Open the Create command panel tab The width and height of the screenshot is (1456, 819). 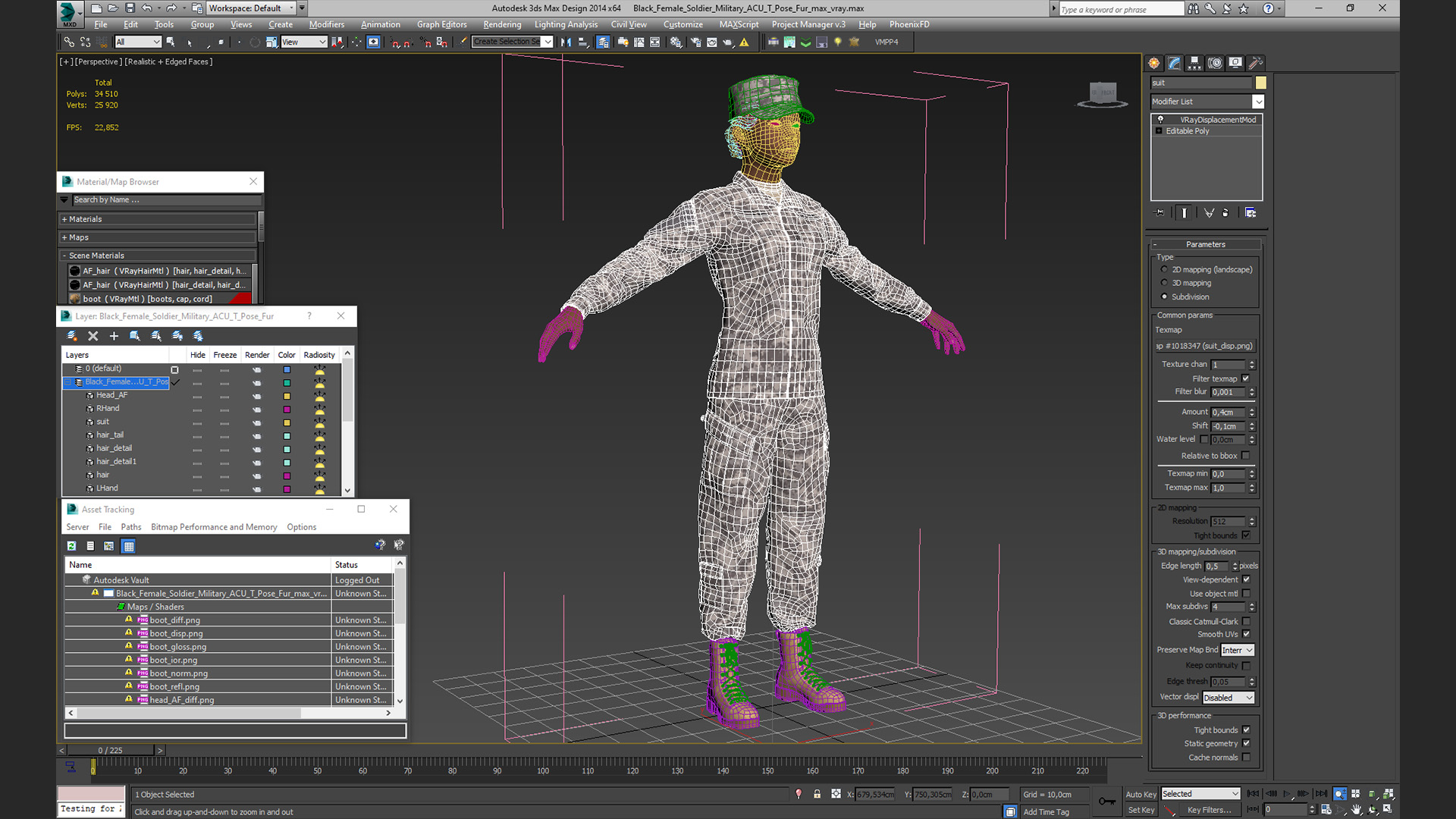tap(1154, 63)
